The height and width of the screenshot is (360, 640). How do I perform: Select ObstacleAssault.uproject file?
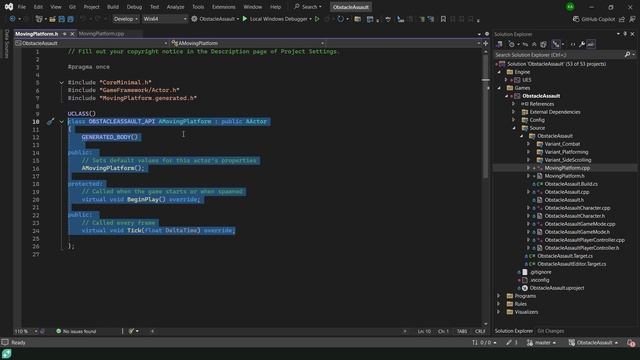pyautogui.click(x=557, y=288)
